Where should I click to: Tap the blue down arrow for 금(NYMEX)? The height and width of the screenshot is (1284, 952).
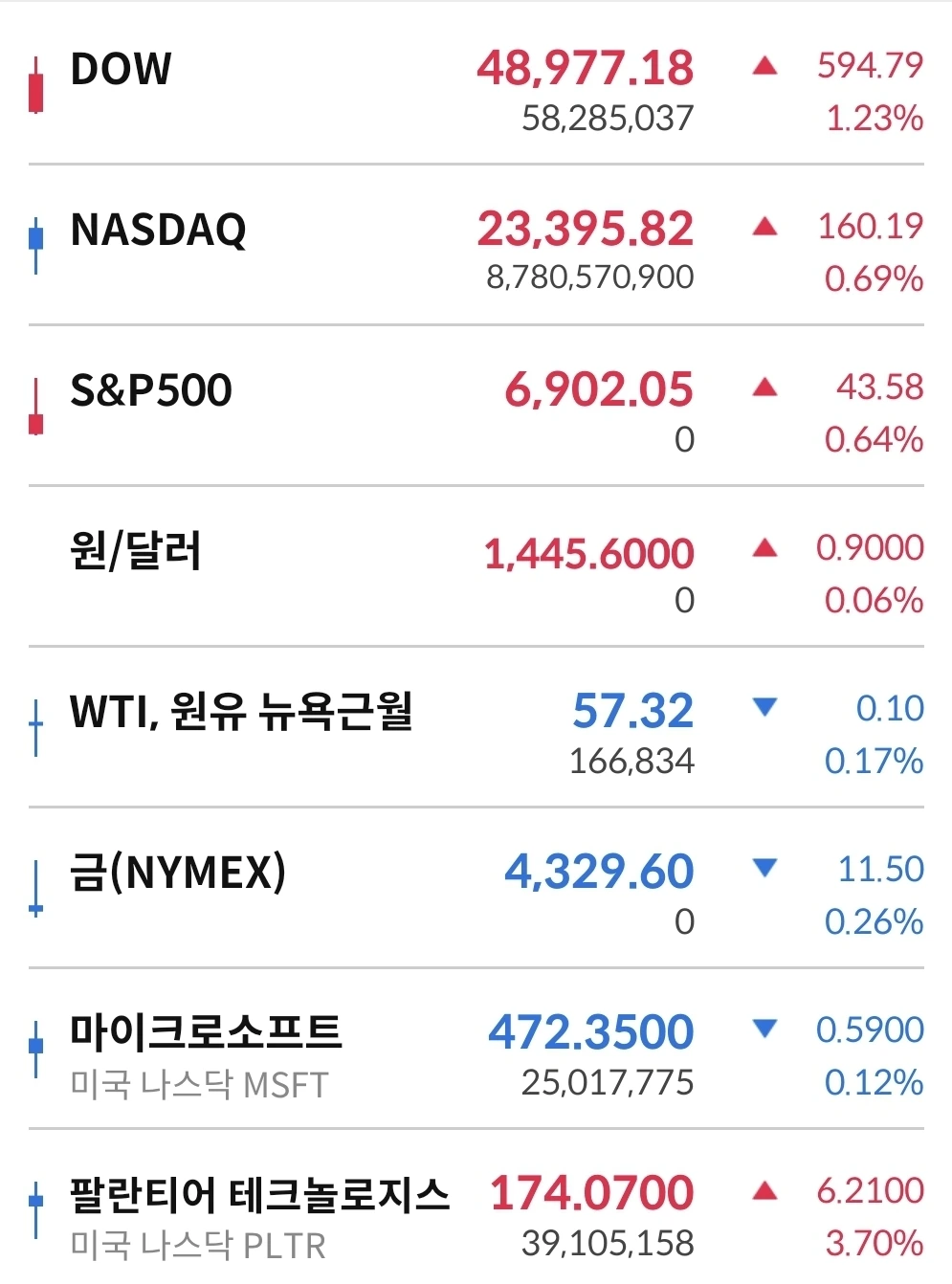tap(764, 868)
